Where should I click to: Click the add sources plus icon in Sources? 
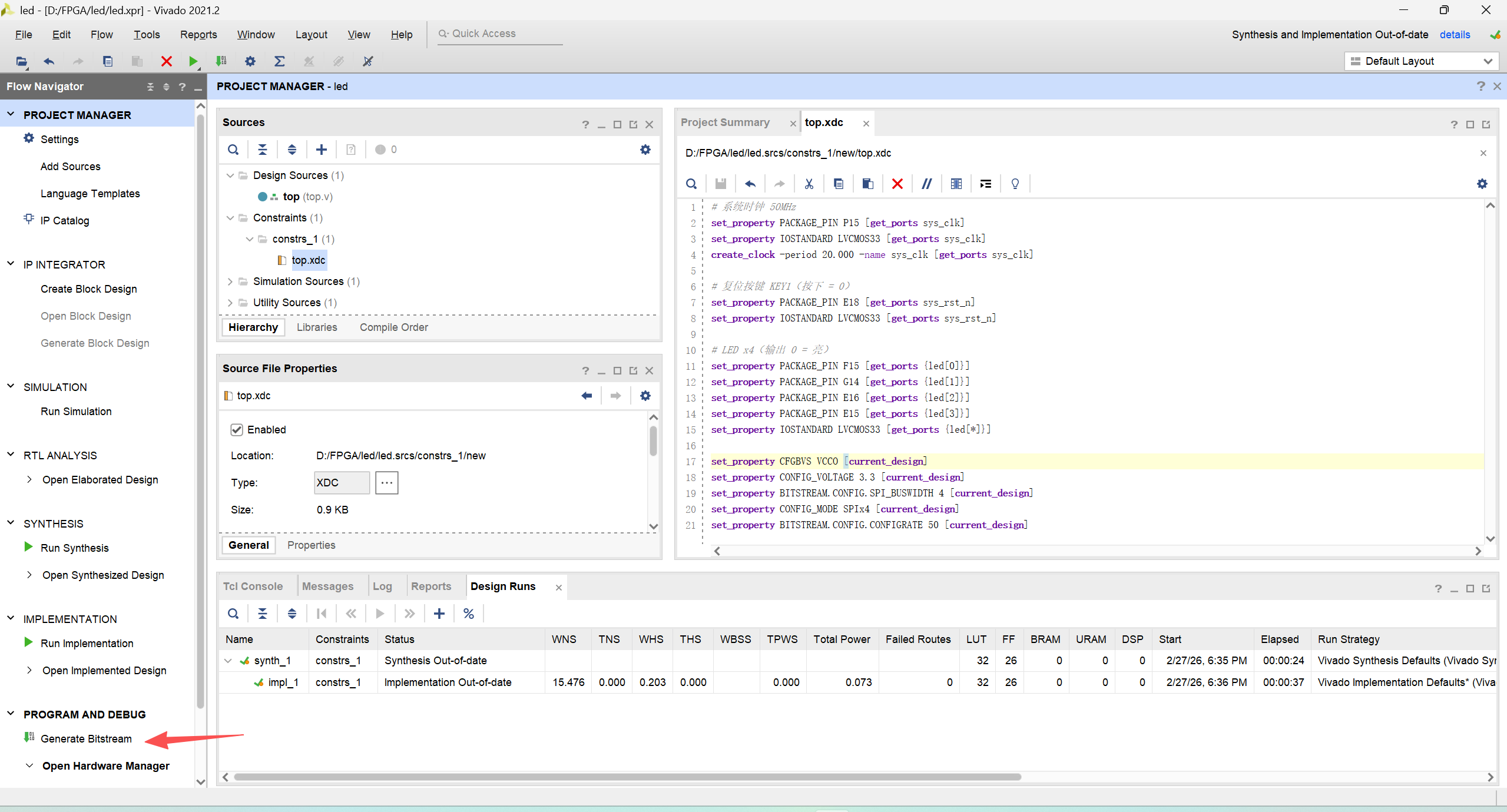coord(322,150)
